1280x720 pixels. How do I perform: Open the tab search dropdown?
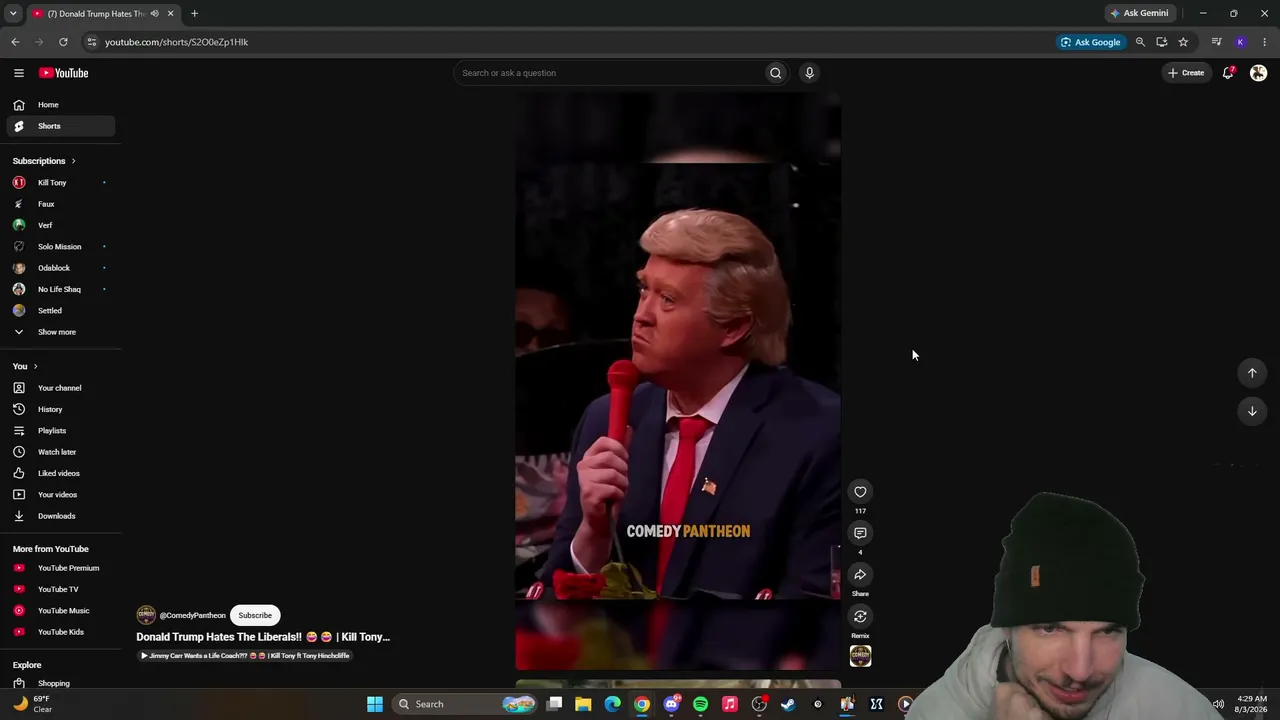13,14
